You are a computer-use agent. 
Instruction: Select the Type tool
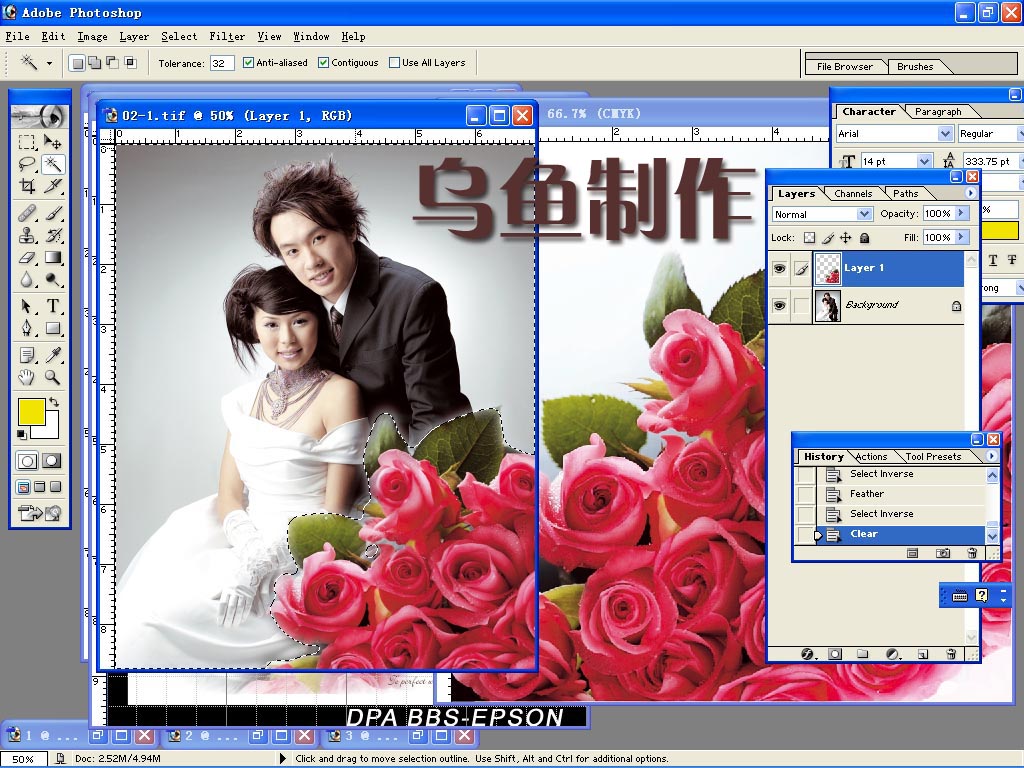tap(52, 306)
